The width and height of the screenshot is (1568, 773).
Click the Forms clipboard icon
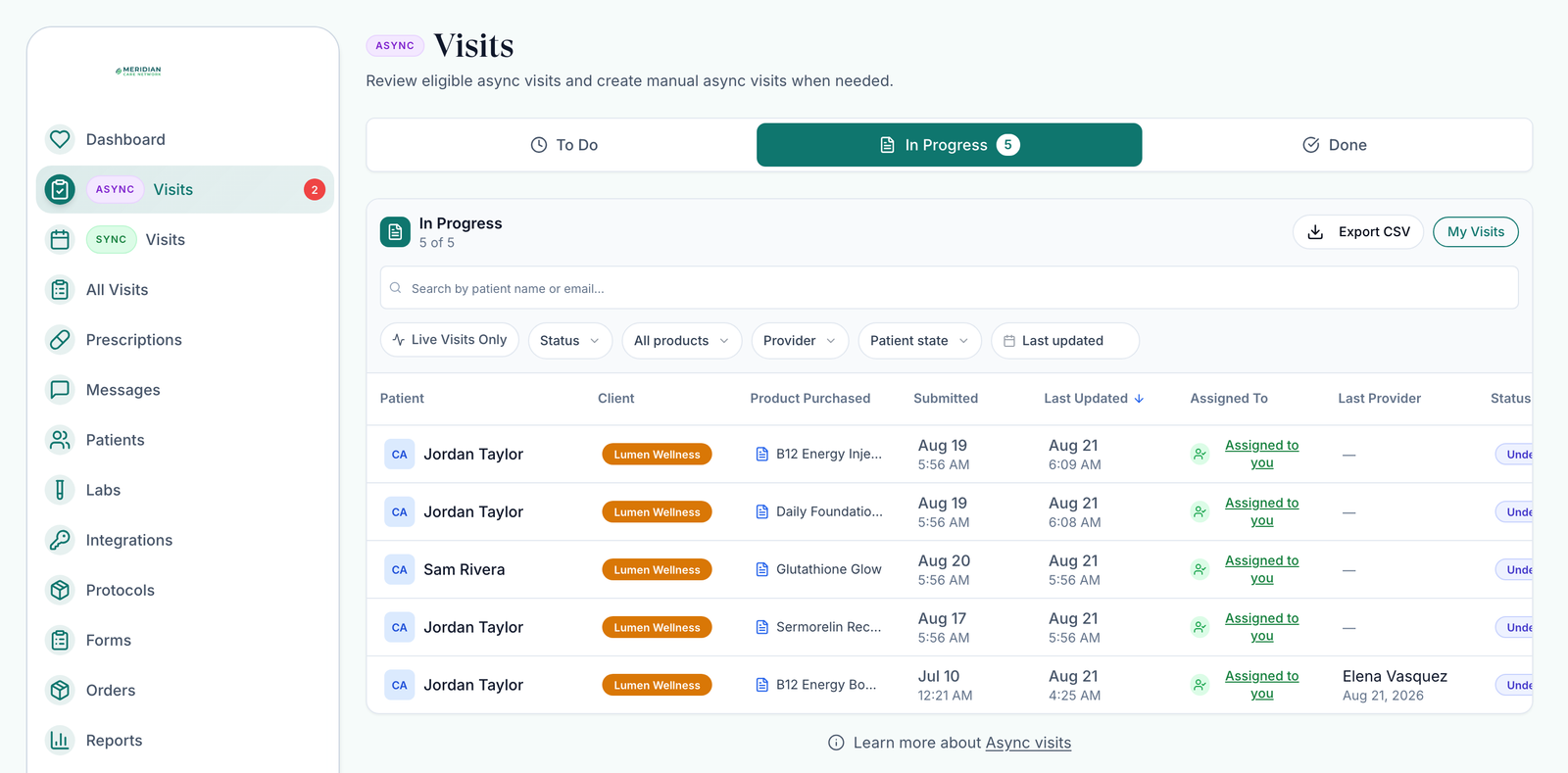pos(60,640)
